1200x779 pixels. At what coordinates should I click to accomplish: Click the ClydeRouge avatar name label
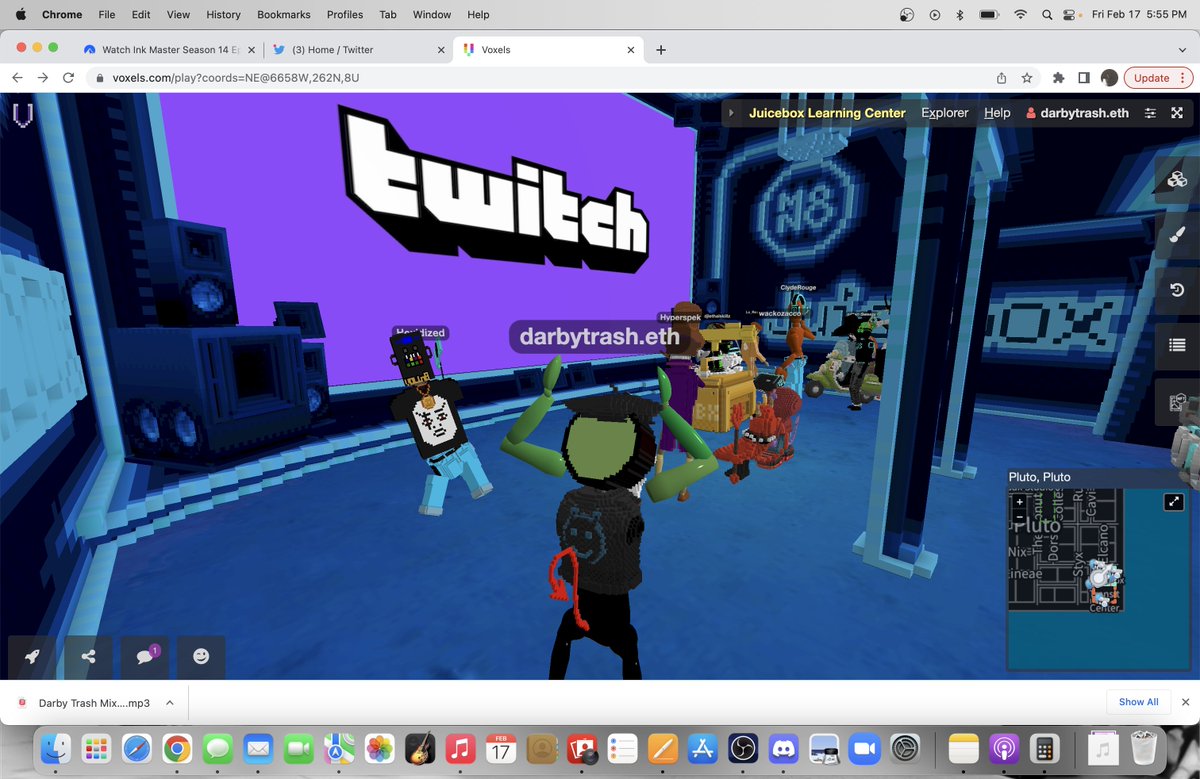798,288
